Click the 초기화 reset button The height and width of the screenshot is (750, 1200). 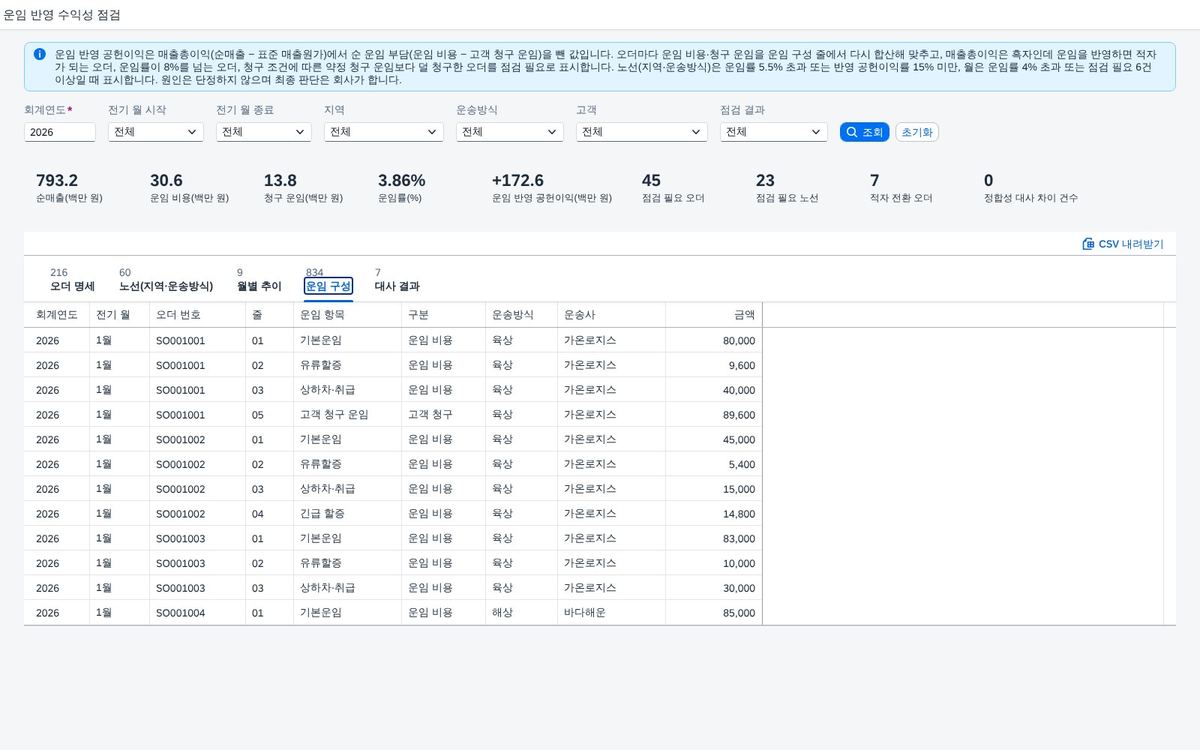click(x=917, y=132)
